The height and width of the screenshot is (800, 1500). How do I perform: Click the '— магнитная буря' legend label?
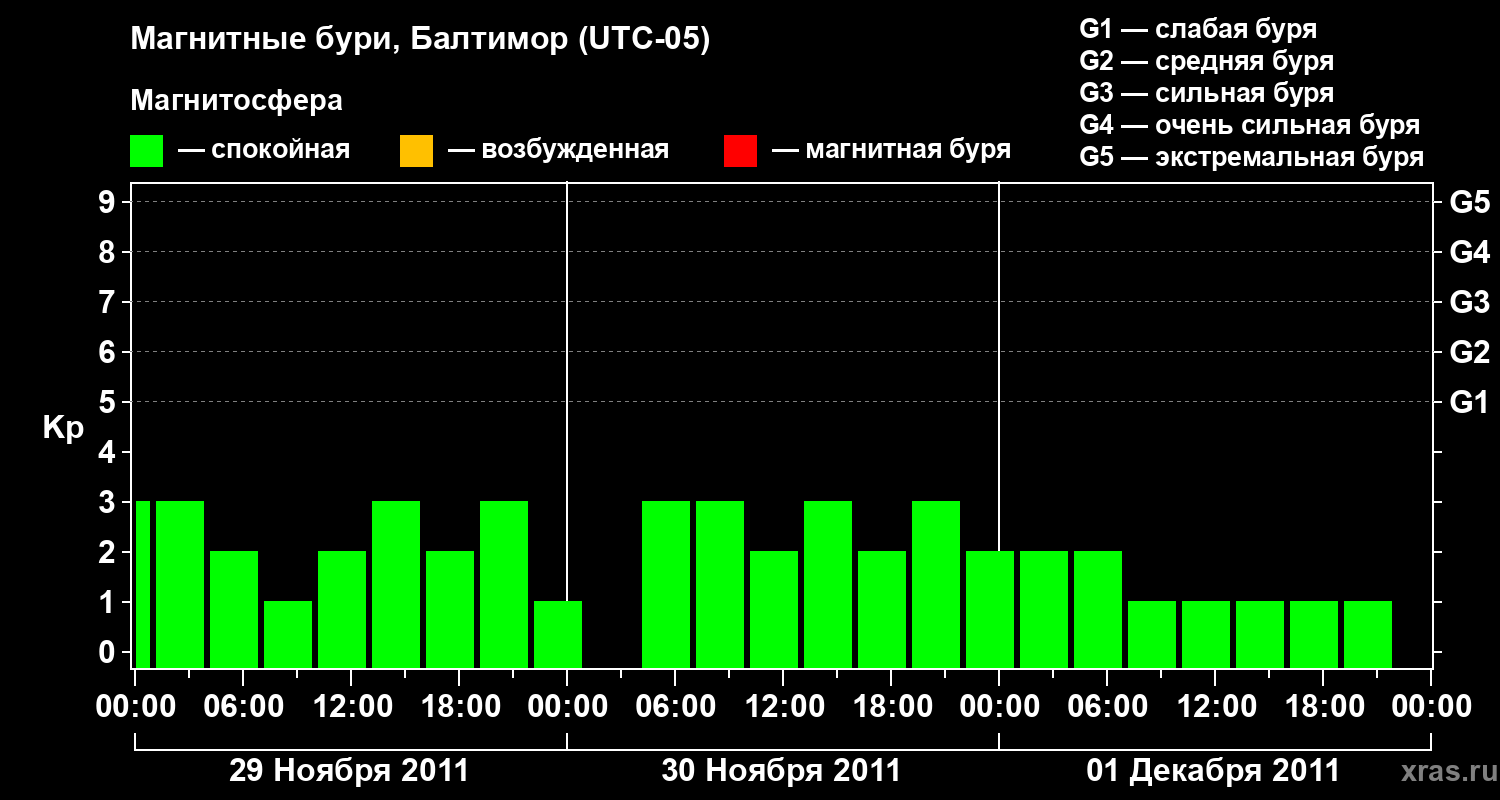click(x=891, y=151)
